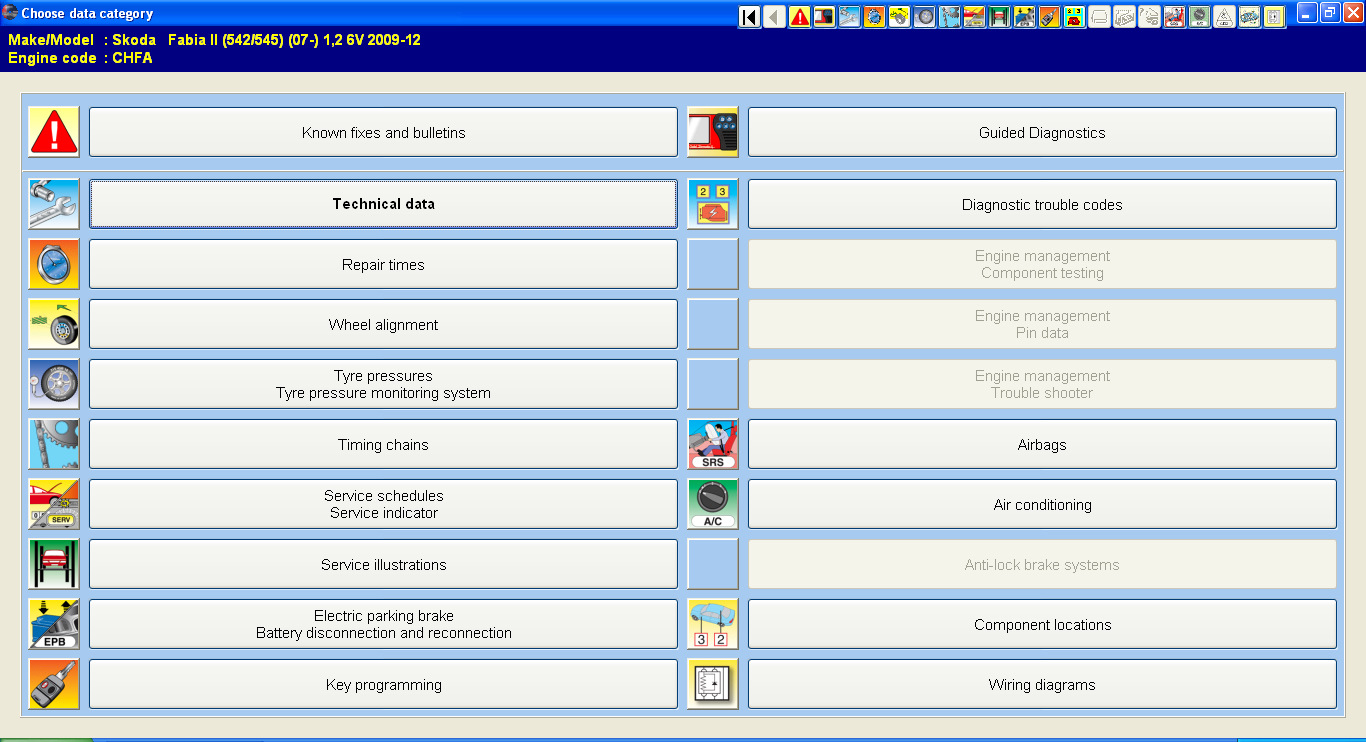Open the Key programming button
The image size is (1366, 742).
[383, 684]
